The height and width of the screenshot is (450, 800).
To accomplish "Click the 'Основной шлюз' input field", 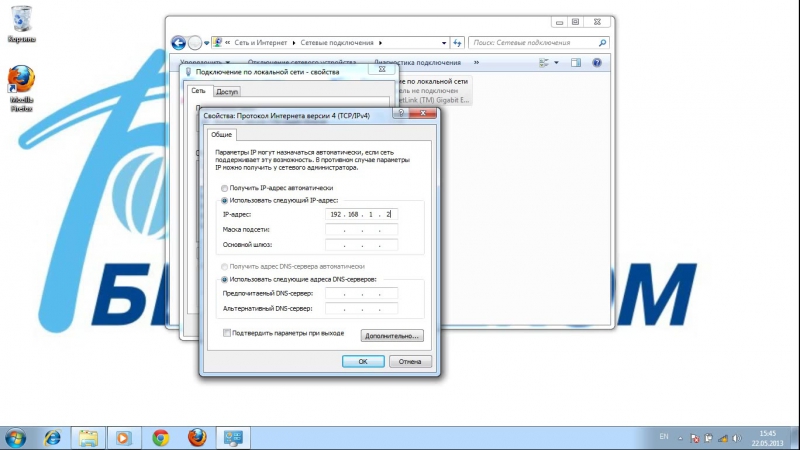I will [x=361, y=245].
